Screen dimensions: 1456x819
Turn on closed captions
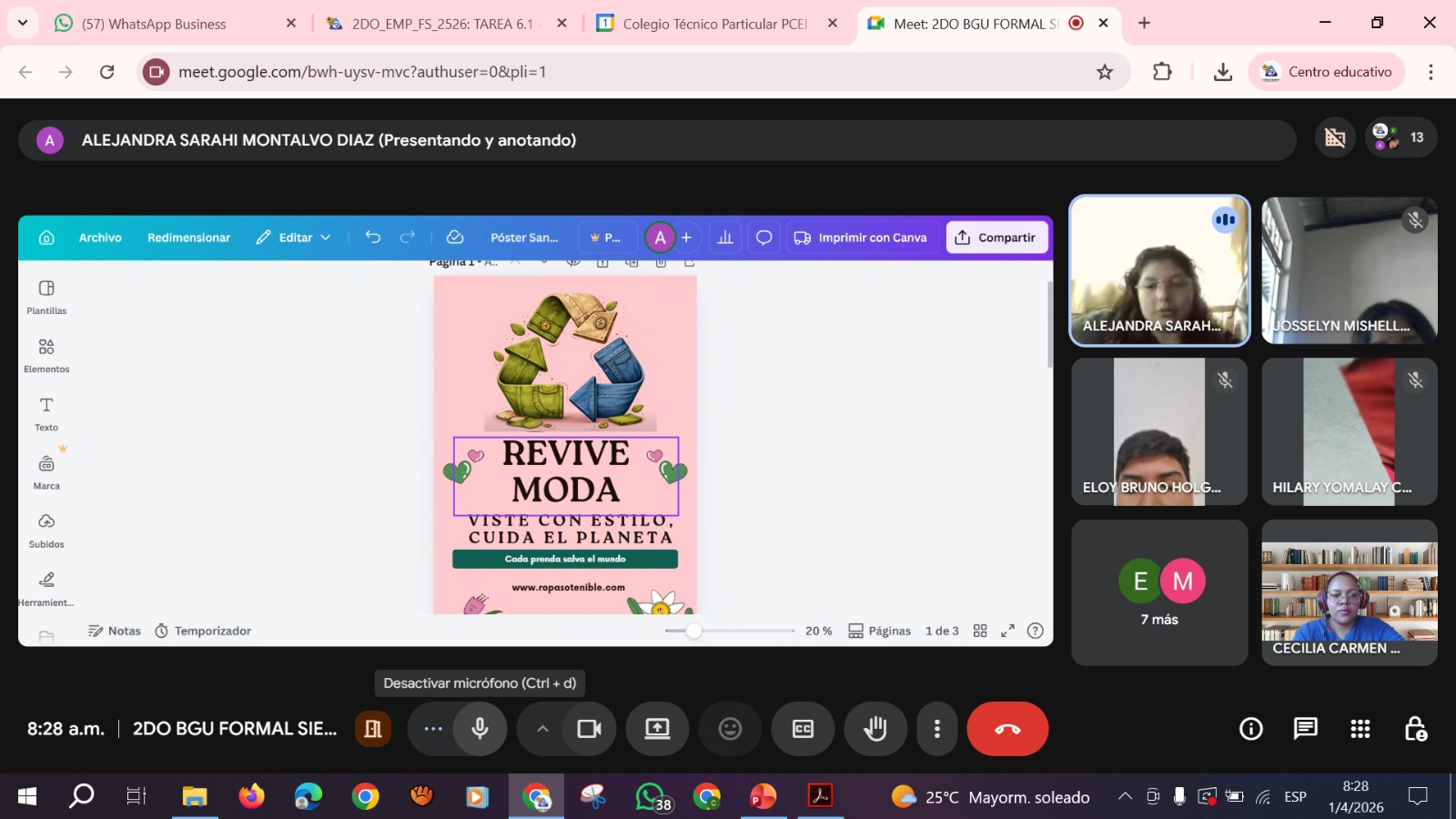coord(803,729)
